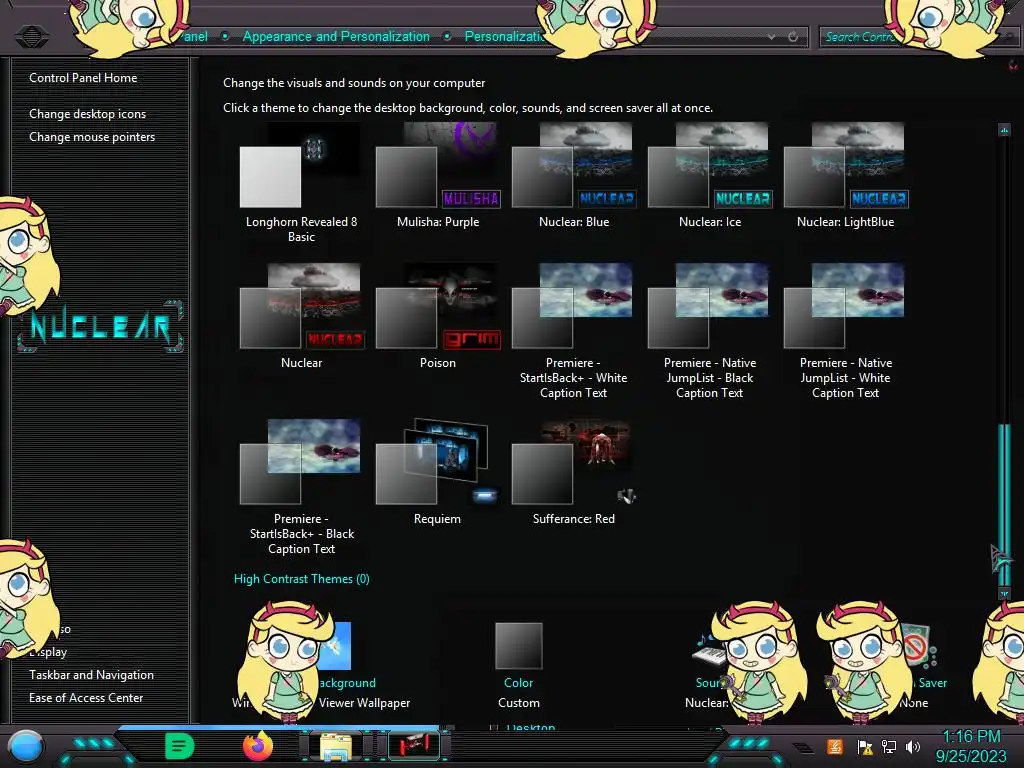Image resolution: width=1024 pixels, height=768 pixels.
Task: Click the High Contrast Themes heading
Action: tap(302, 579)
